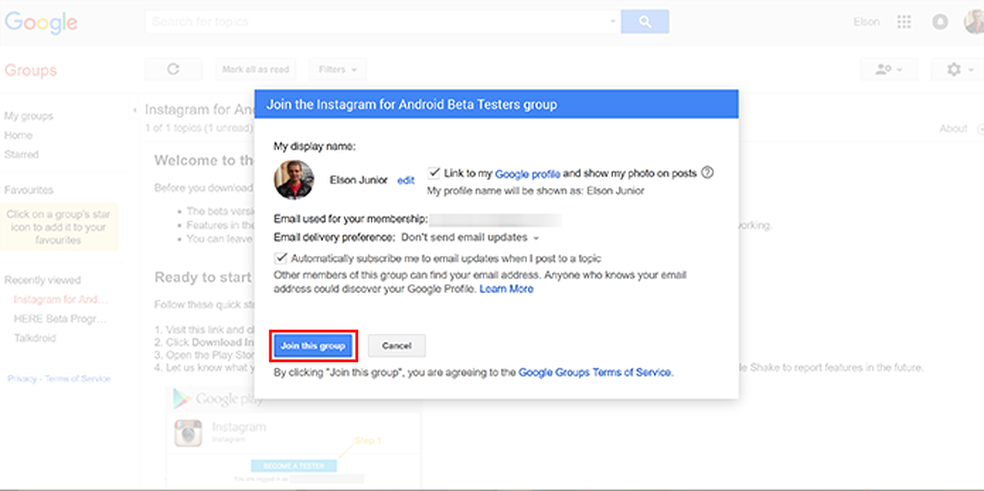984x491 pixels.
Task: Edit the display name Elson Junior
Action: (x=406, y=180)
